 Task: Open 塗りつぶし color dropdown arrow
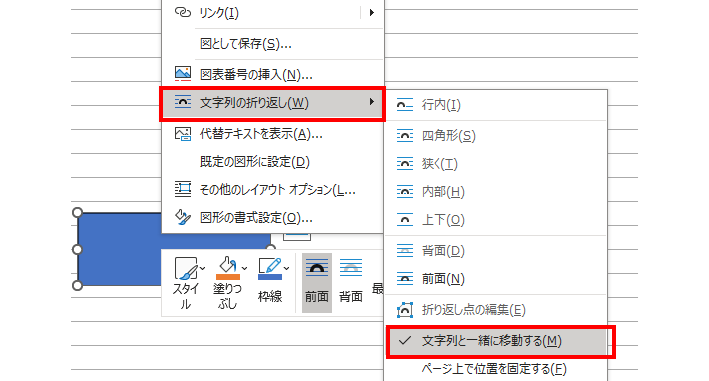pyautogui.click(x=245, y=268)
